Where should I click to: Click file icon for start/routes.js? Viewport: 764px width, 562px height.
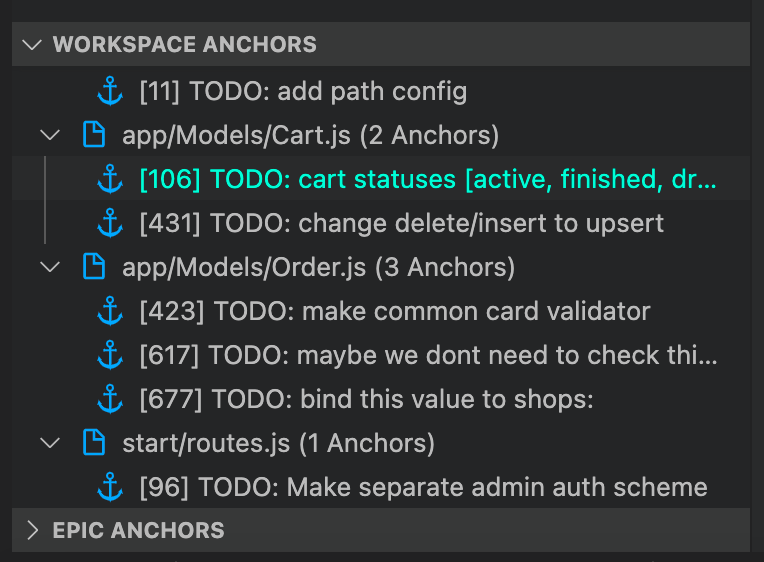point(93,443)
